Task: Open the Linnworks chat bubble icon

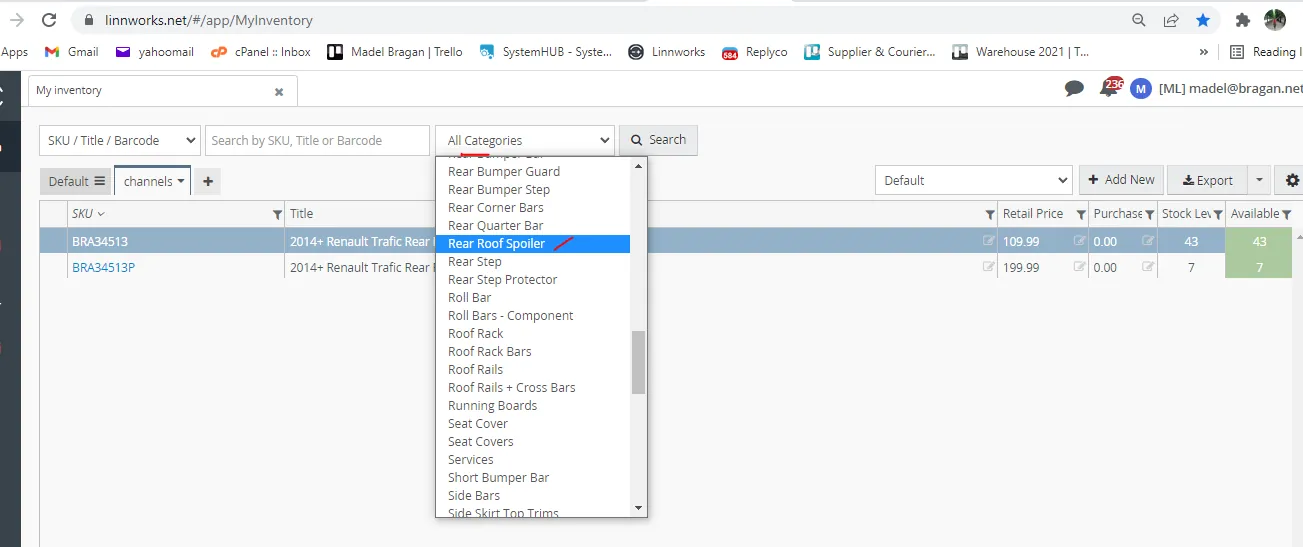Action: pos(1074,89)
